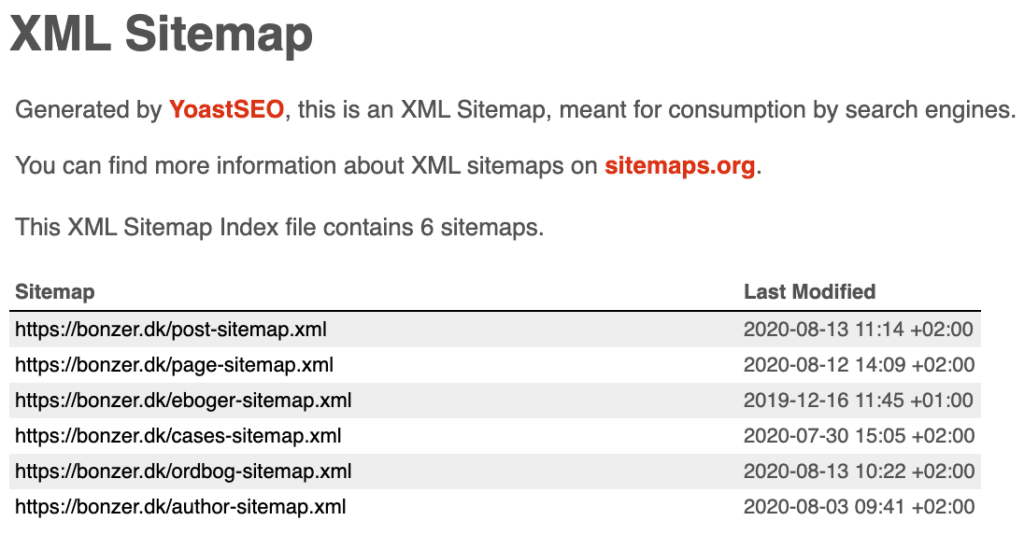Open the ordbog-sitemap.xml URL
This screenshot has height=549, width=1024.
coord(184,471)
